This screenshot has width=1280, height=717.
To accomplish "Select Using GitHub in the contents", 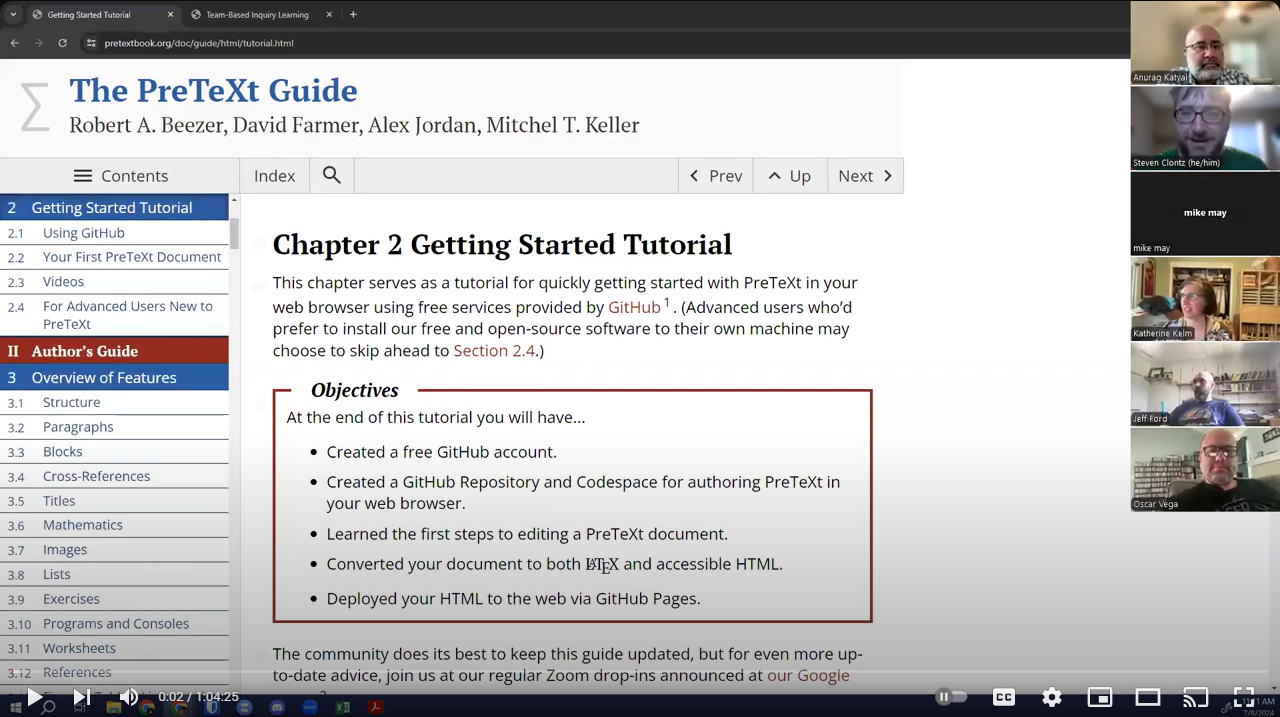I will [83, 233].
